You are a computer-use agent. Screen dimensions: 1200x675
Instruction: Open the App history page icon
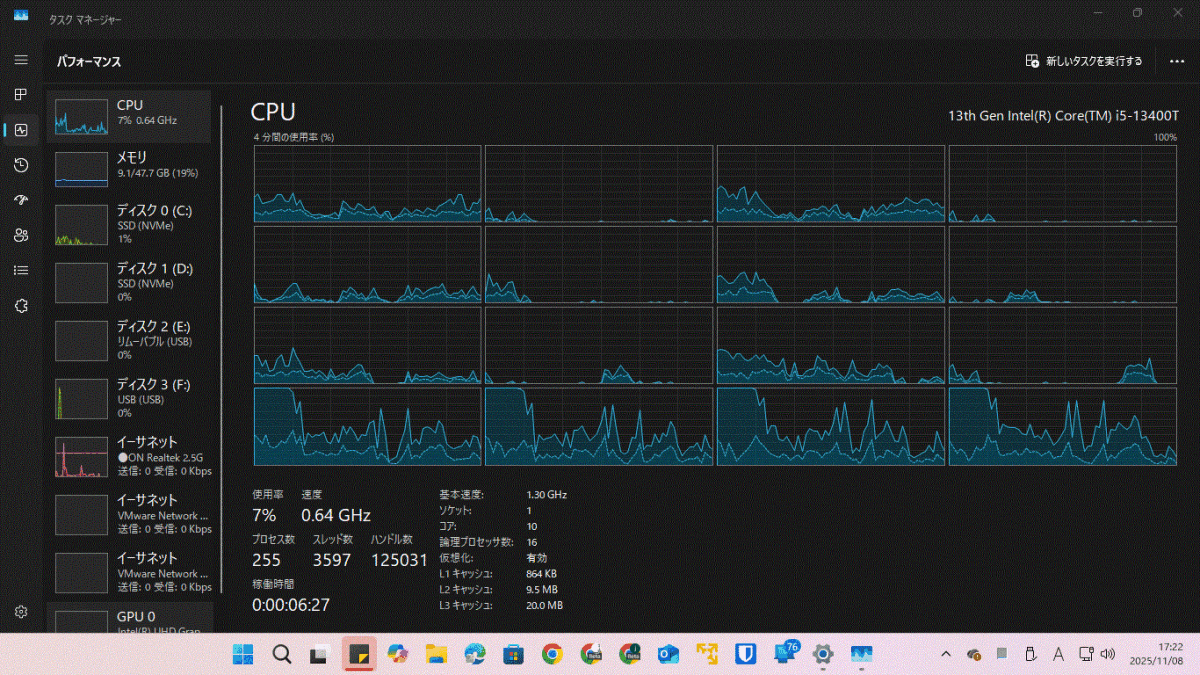coord(20,165)
